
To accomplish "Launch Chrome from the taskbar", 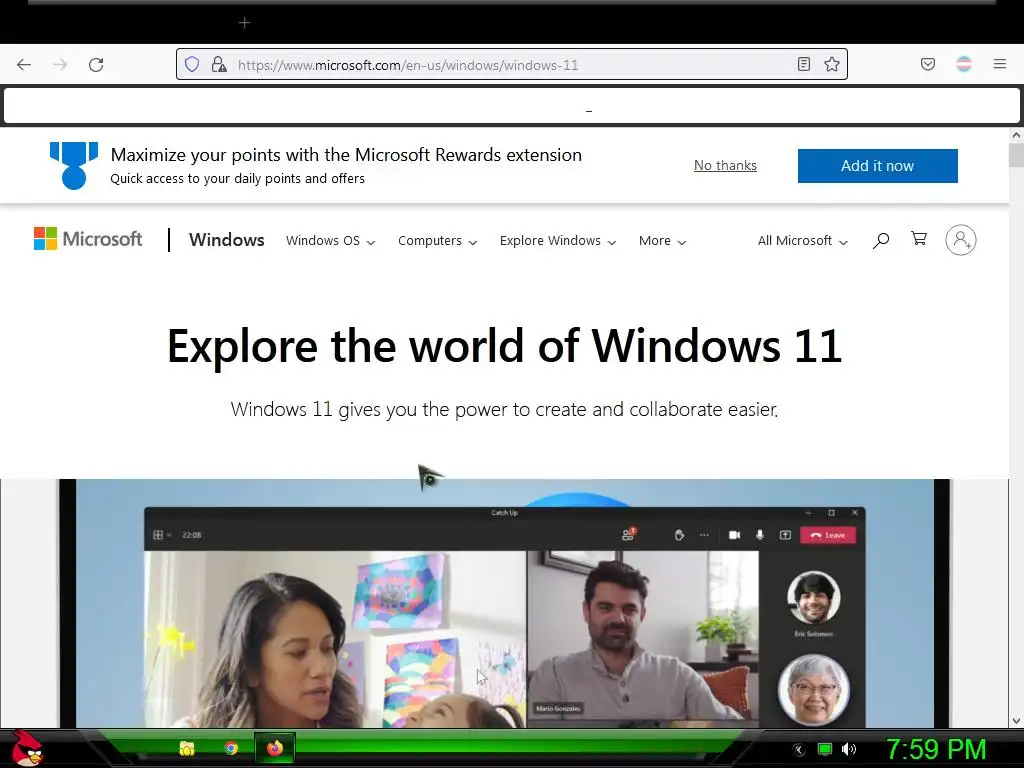I will [x=231, y=748].
